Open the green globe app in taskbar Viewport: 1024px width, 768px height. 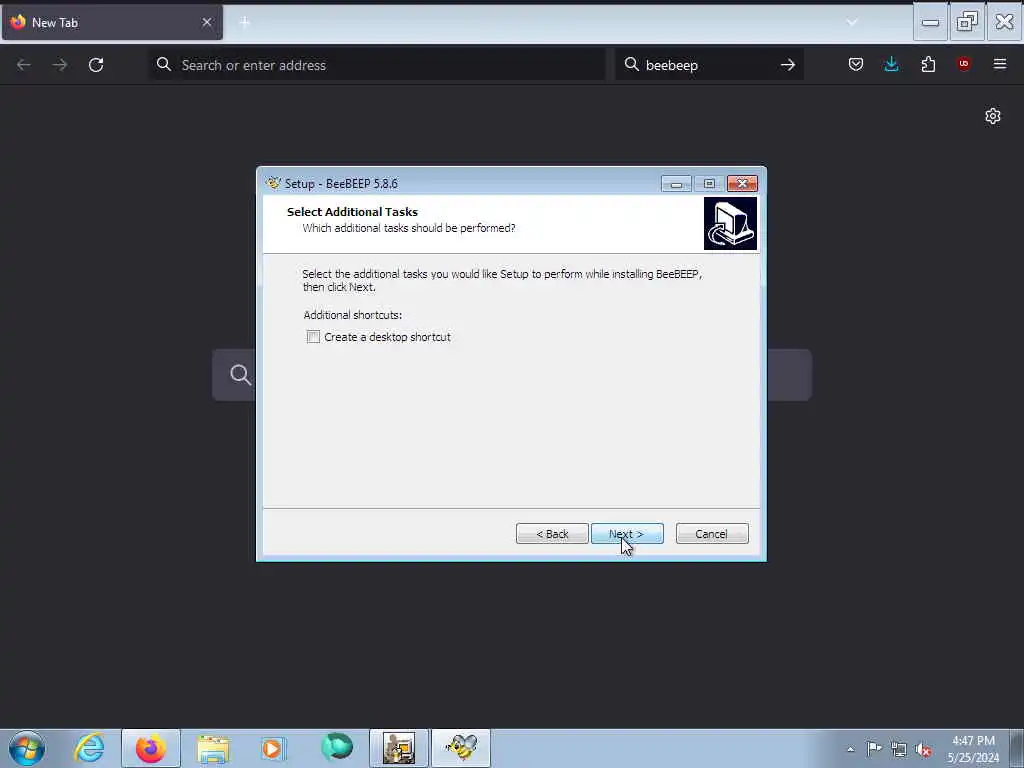[x=337, y=748]
